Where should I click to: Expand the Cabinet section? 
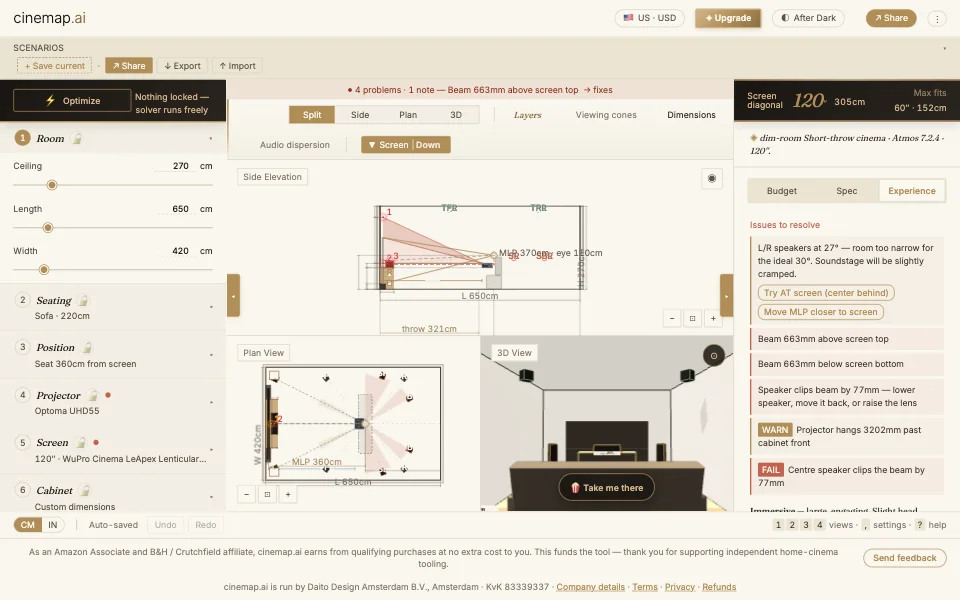coord(211,497)
